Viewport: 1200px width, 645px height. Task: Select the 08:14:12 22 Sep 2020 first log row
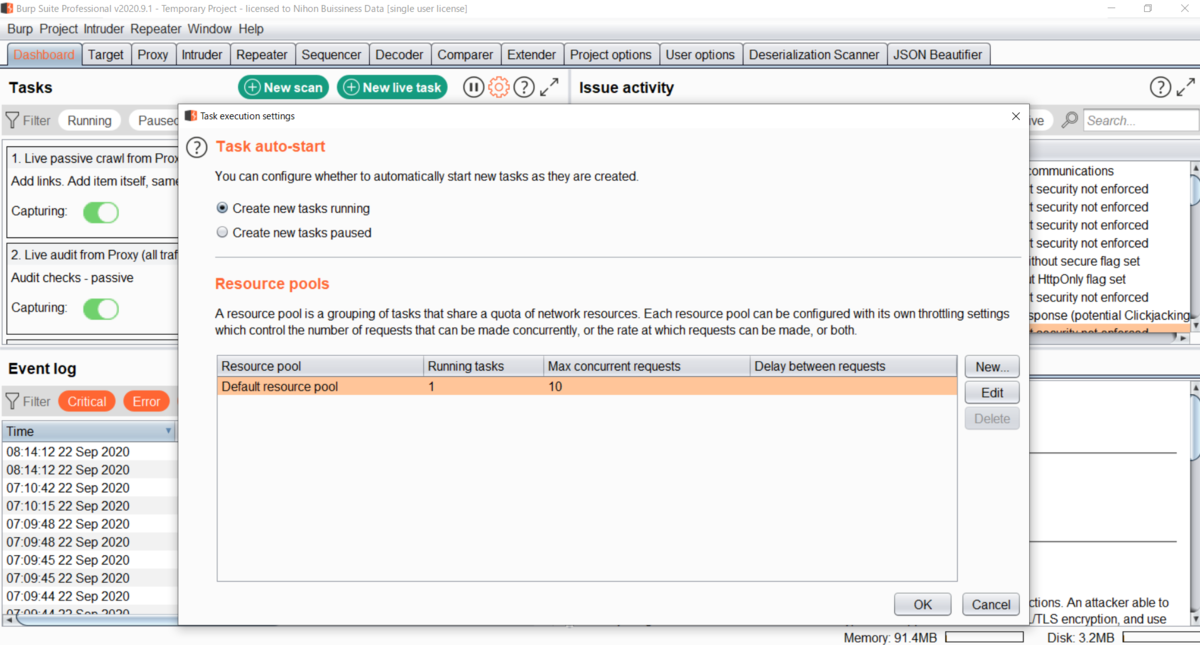click(x=89, y=452)
